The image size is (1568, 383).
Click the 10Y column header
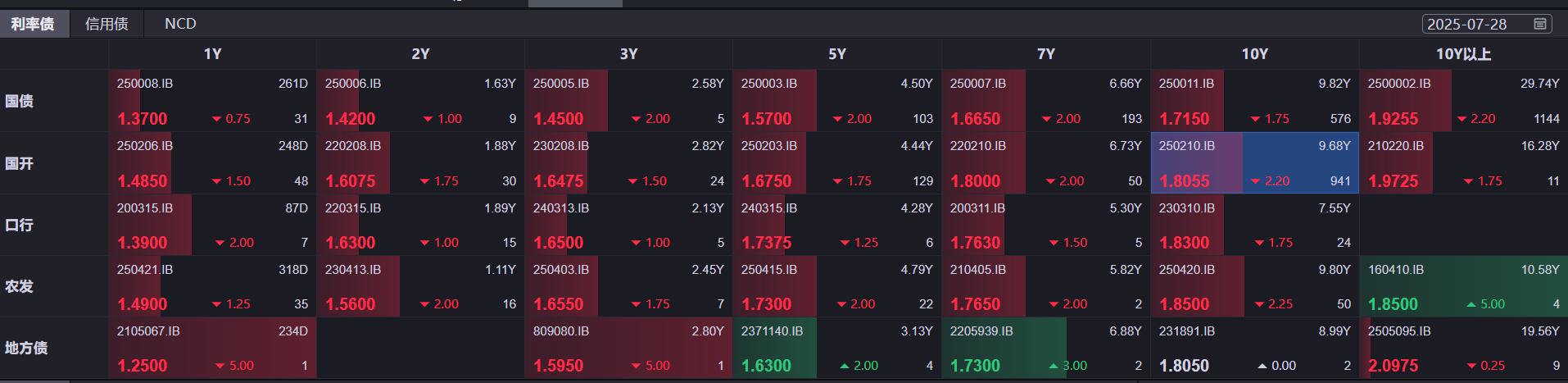(x=1254, y=54)
